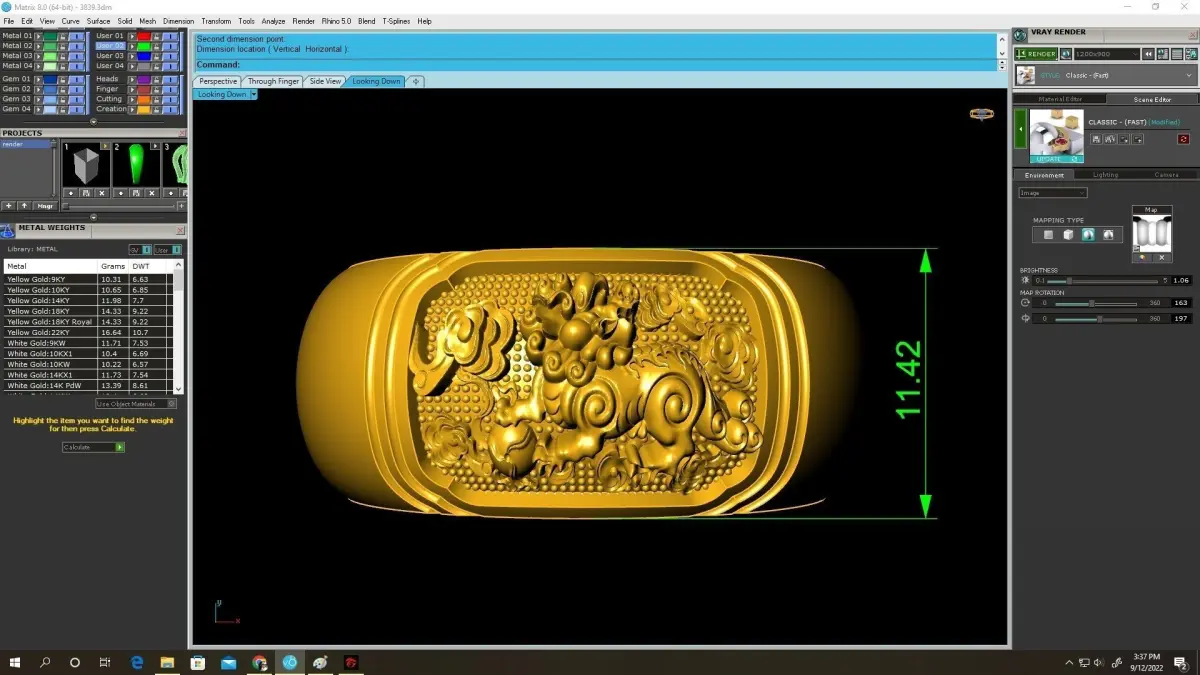
Task: Switch to the Scene Editor tab
Action: tap(1152, 99)
